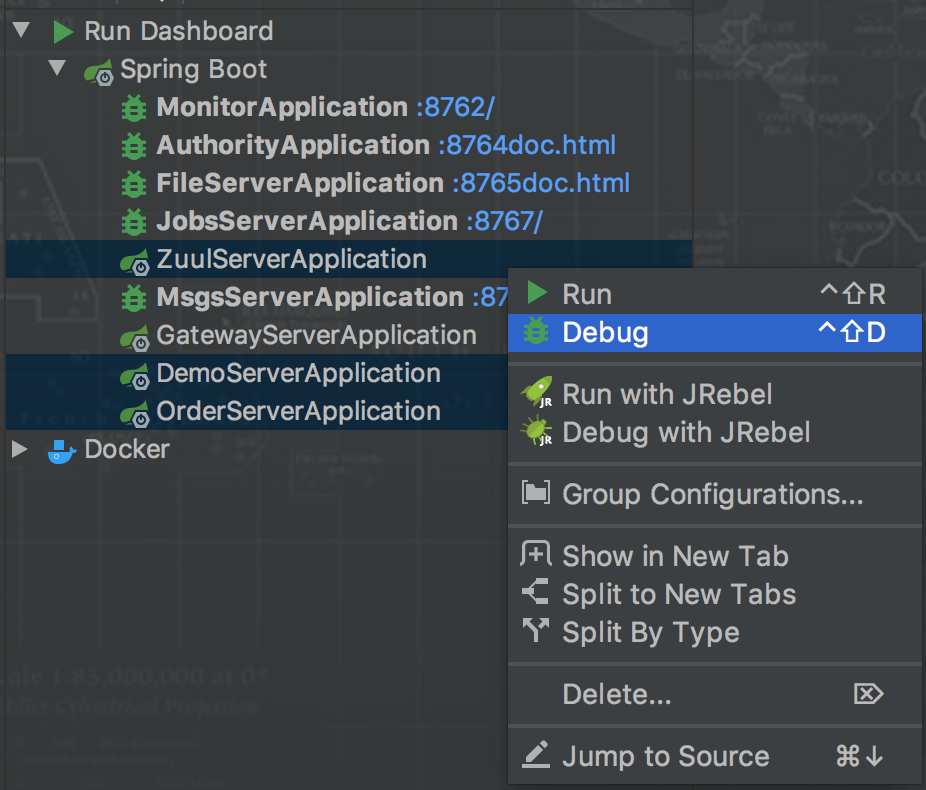
Task: Select MonitorApplication in the tree
Action: (x=282, y=107)
